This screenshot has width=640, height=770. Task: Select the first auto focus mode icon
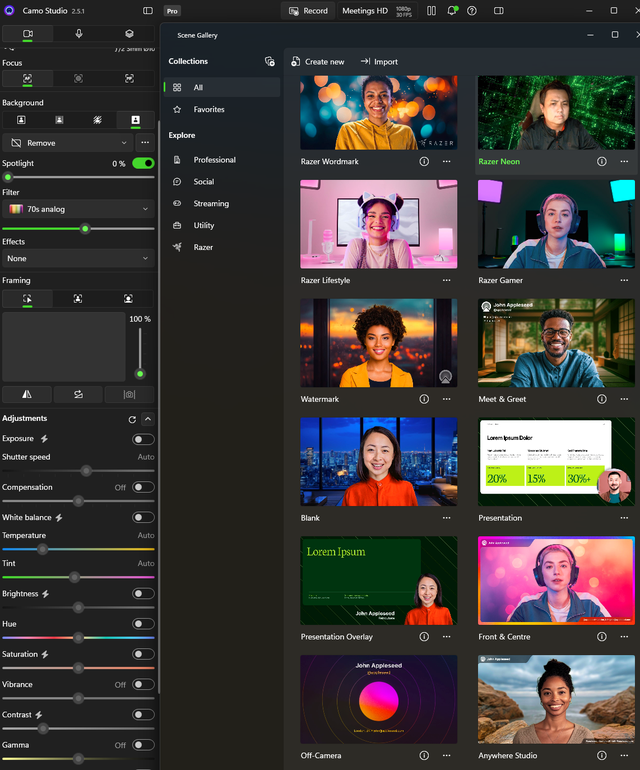(x=28, y=79)
